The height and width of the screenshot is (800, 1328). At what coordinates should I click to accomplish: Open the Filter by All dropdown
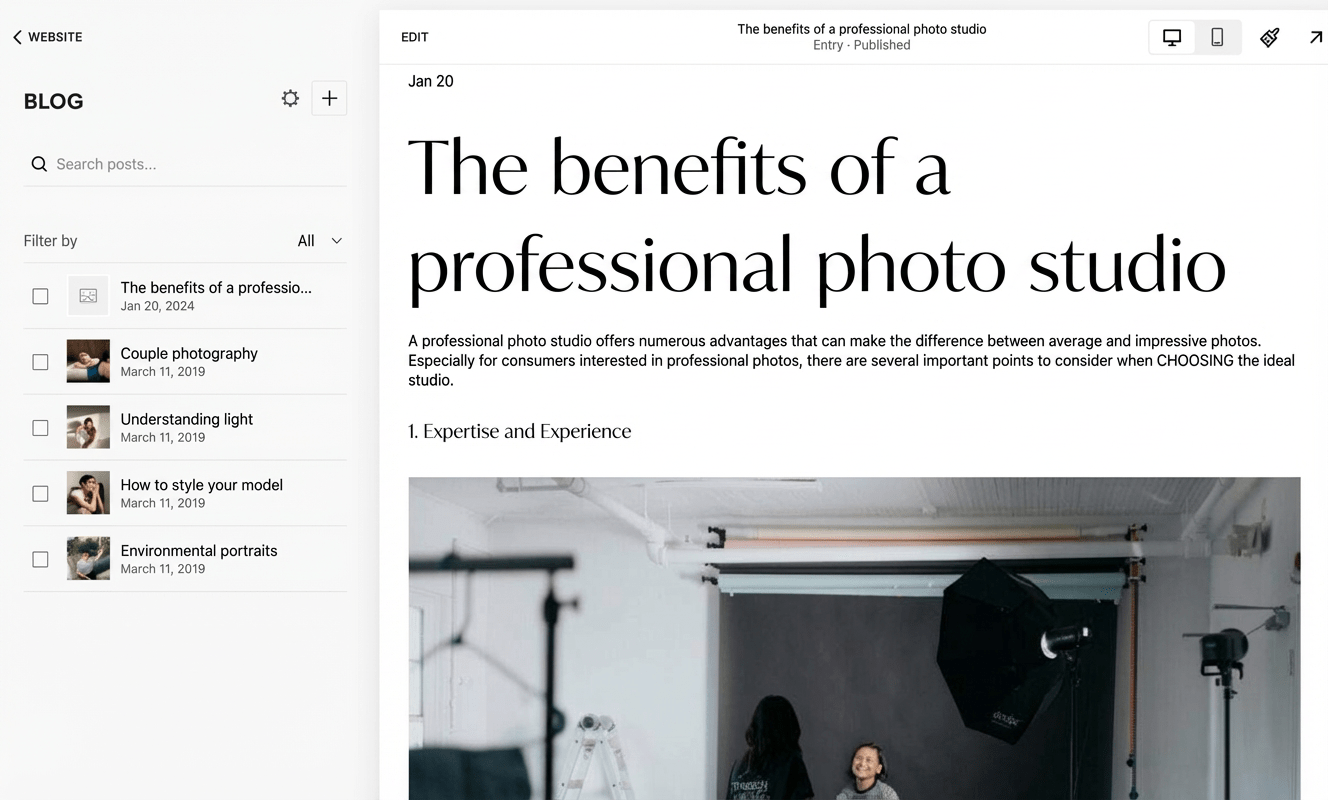click(x=320, y=241)
